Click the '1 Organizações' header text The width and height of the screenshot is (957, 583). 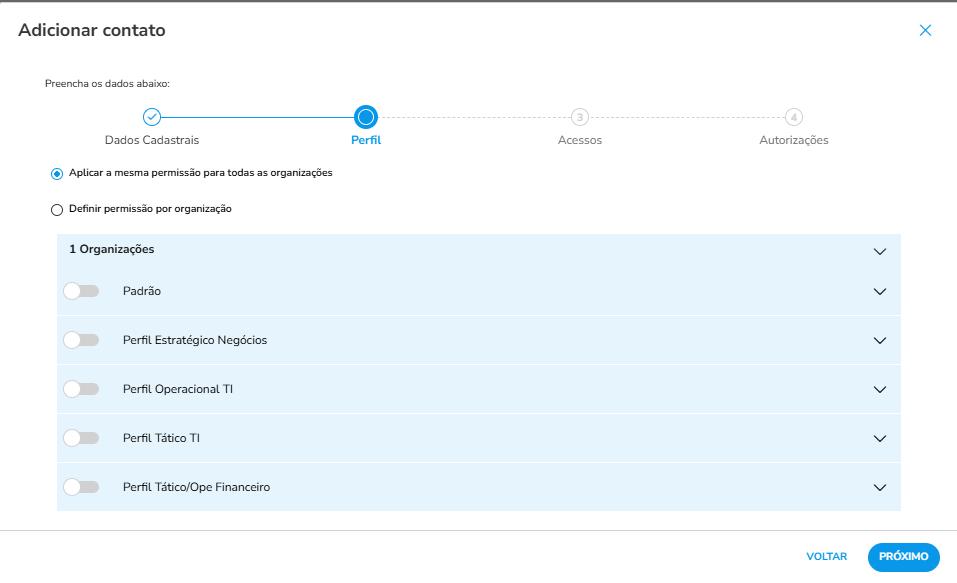point(112,249)
